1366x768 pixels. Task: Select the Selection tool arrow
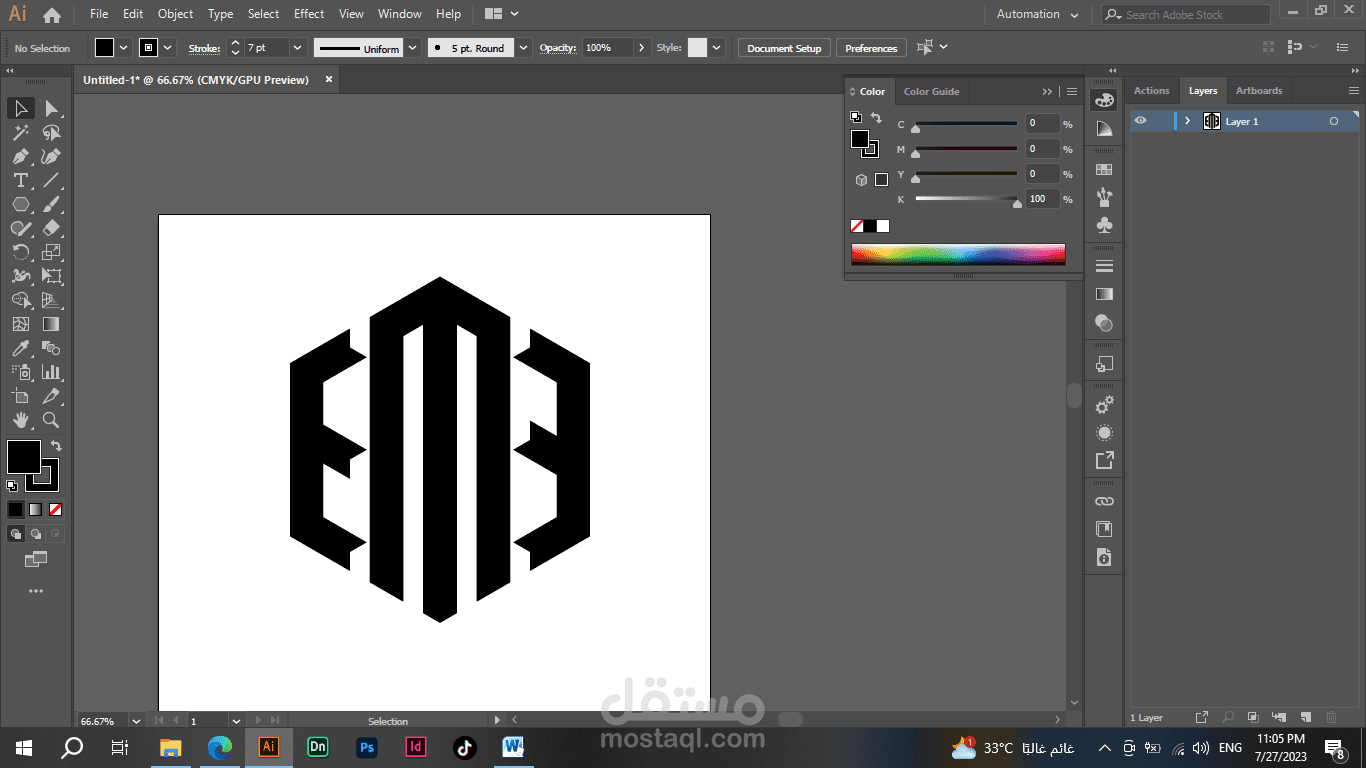point(20,108)
